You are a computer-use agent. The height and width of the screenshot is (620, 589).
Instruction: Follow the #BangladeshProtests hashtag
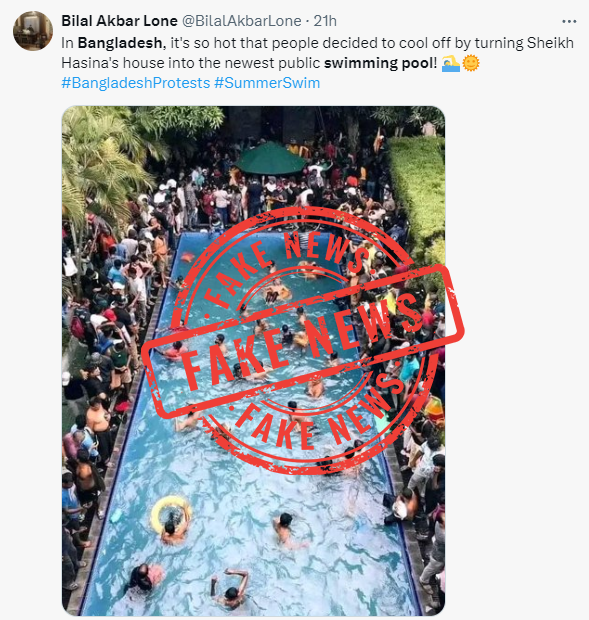point(136,83)
